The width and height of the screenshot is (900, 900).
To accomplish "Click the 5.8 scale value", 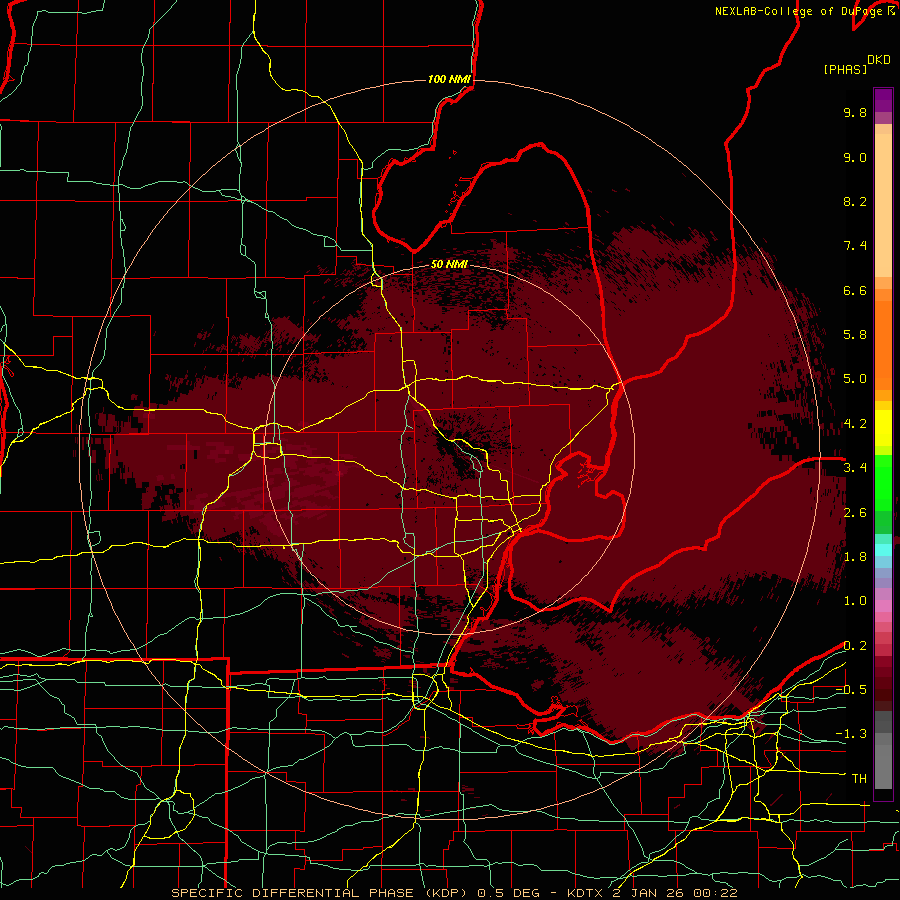I will 855,335.
